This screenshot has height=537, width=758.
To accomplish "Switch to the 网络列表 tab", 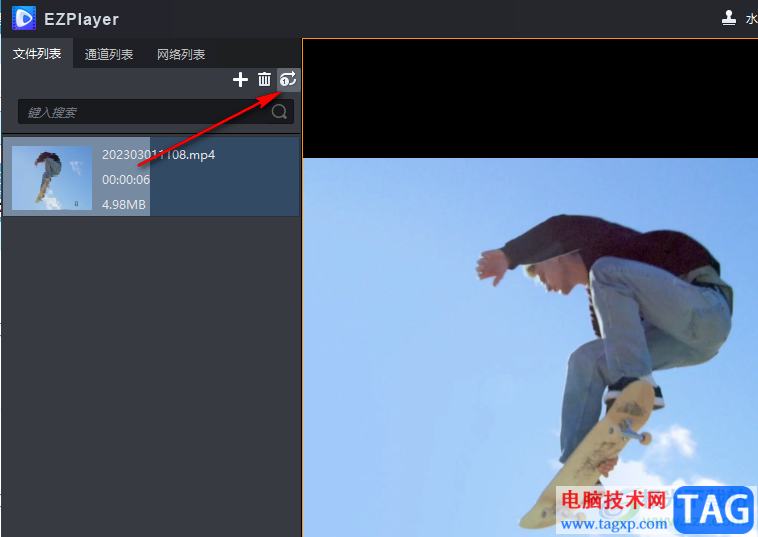I will (181, 54).
